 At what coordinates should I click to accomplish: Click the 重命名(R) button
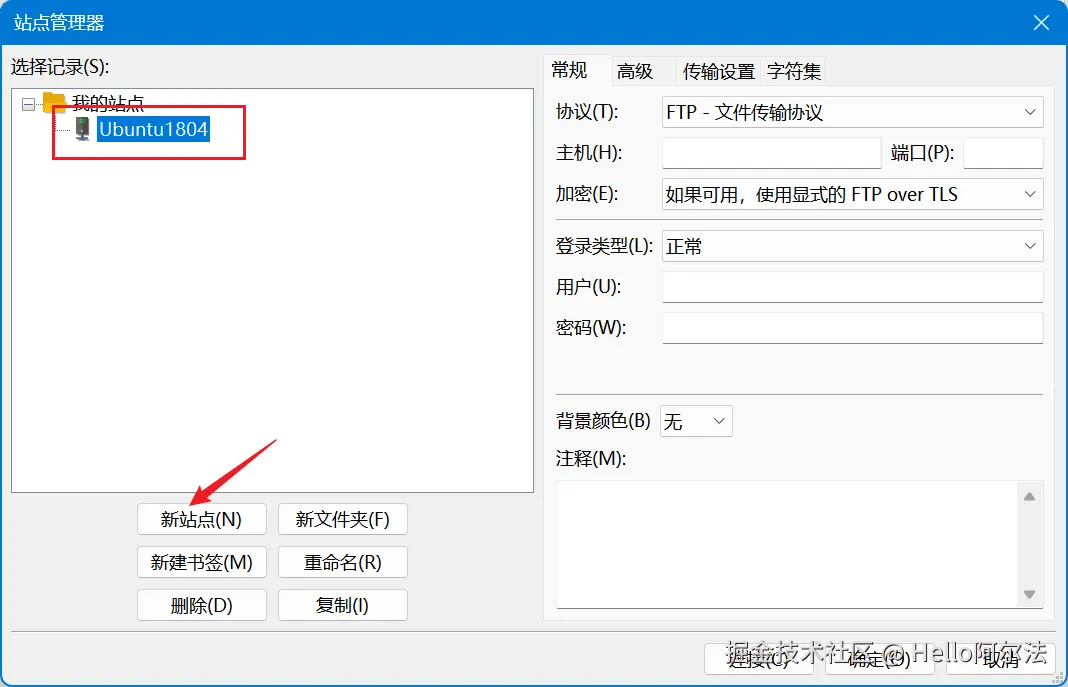343,562
